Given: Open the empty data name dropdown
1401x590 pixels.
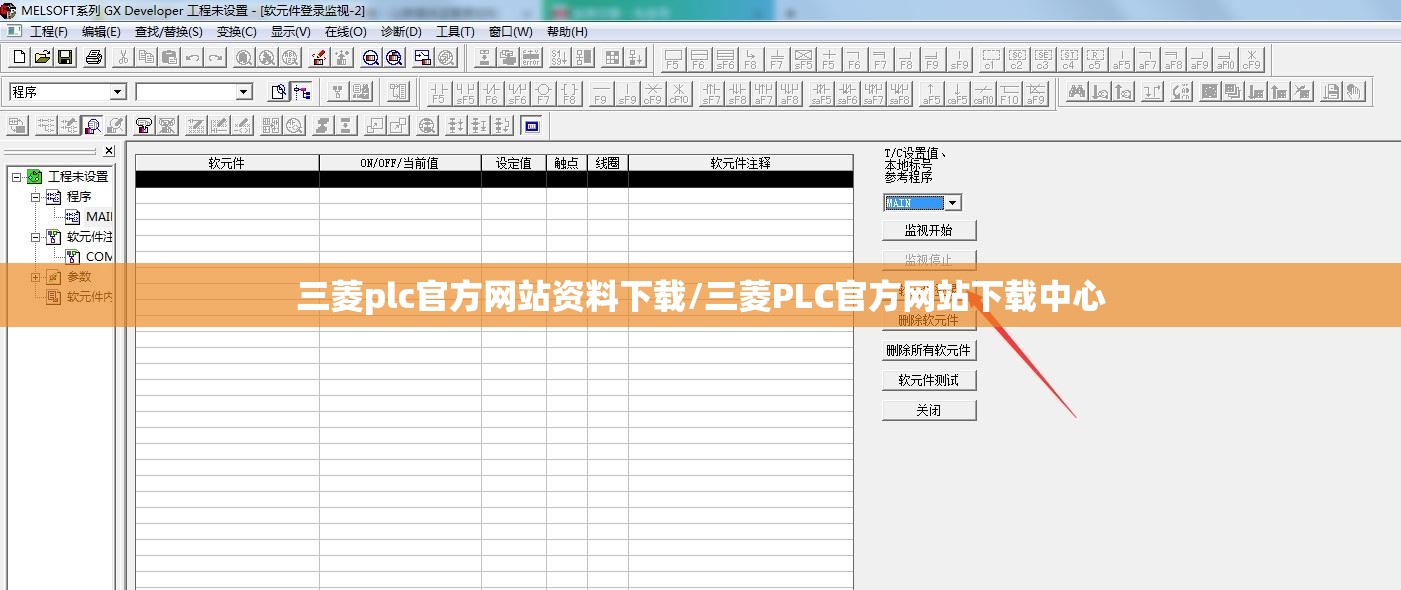Looking at the screenshot, I should (x=243, y=92).
